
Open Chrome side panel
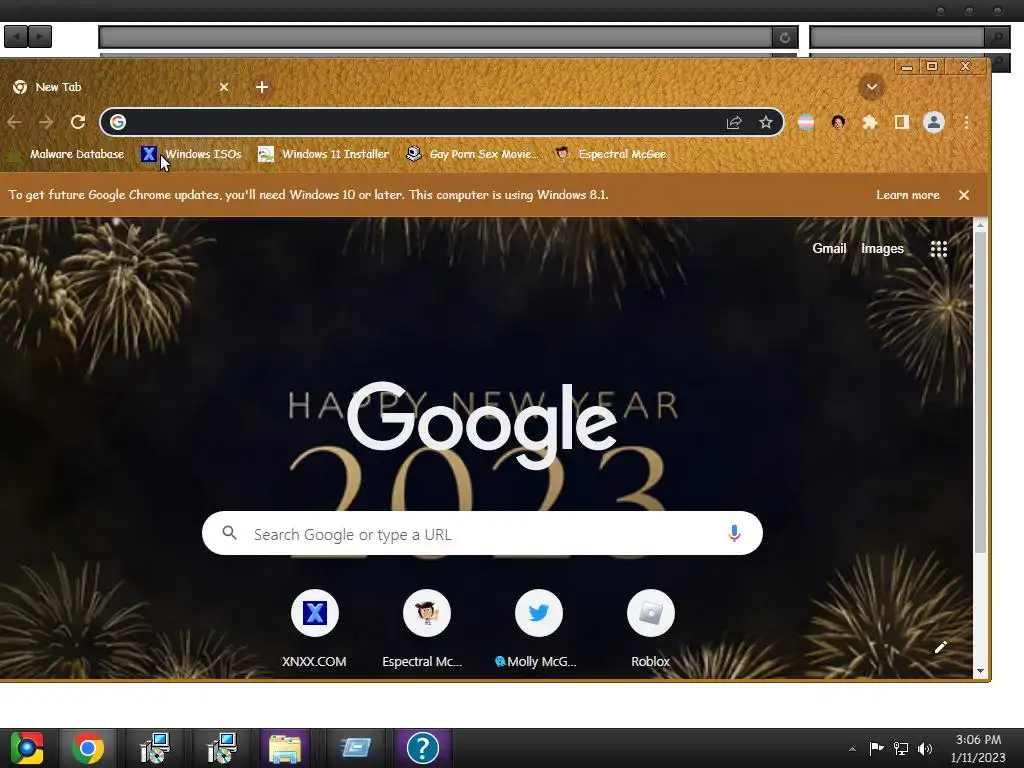pos(901,122)
